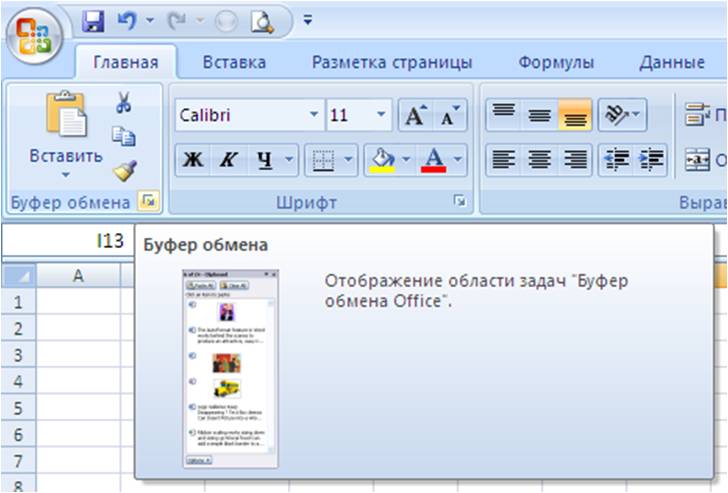Click the Cut scissors icon
This screenshot has height=493, width=728.
pyautogui.click(x=124, y=103)
